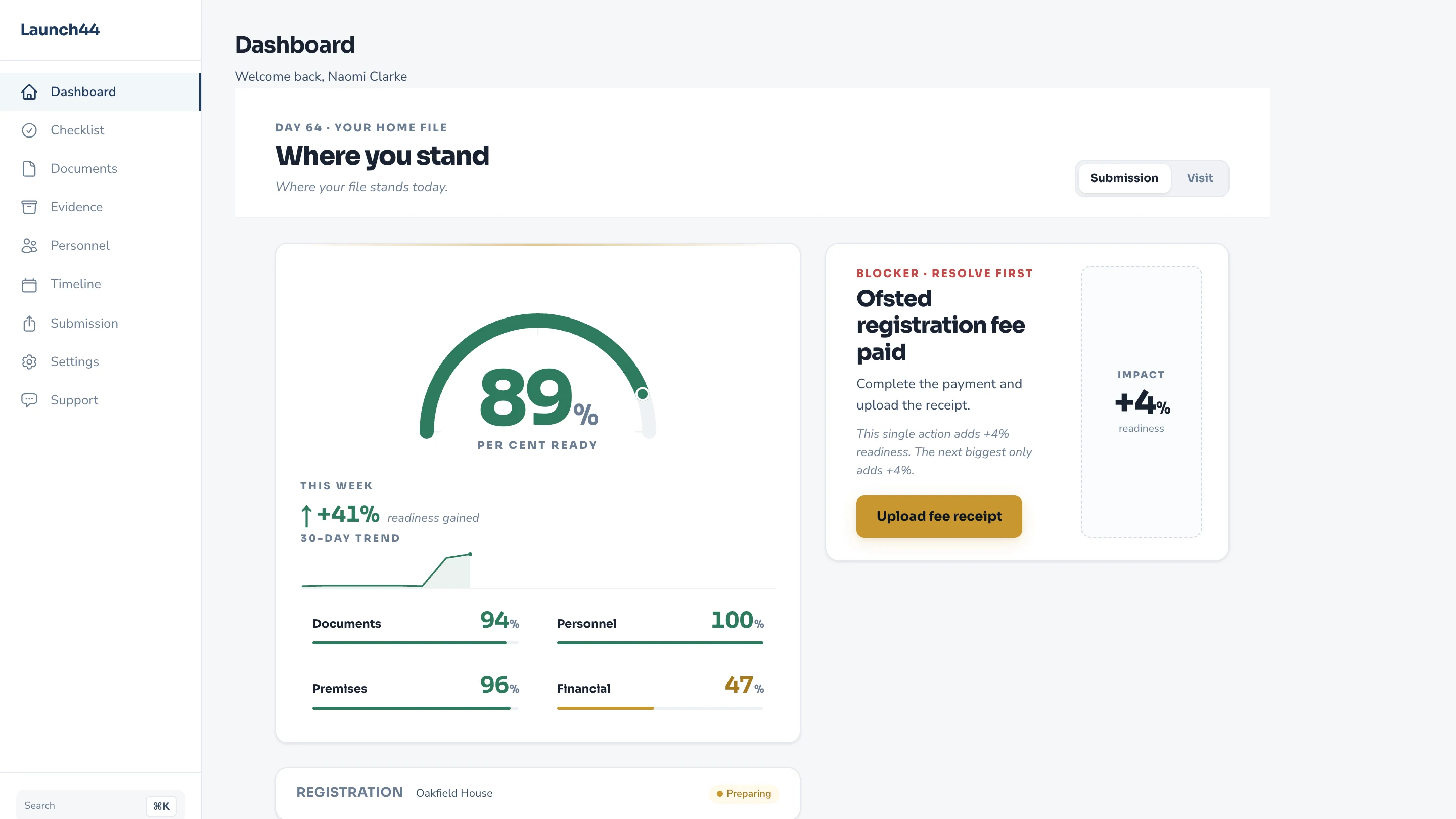Click the Financial category label
Image resolution: width=1456 pixels, height=819 pixels.
point(583,689)
